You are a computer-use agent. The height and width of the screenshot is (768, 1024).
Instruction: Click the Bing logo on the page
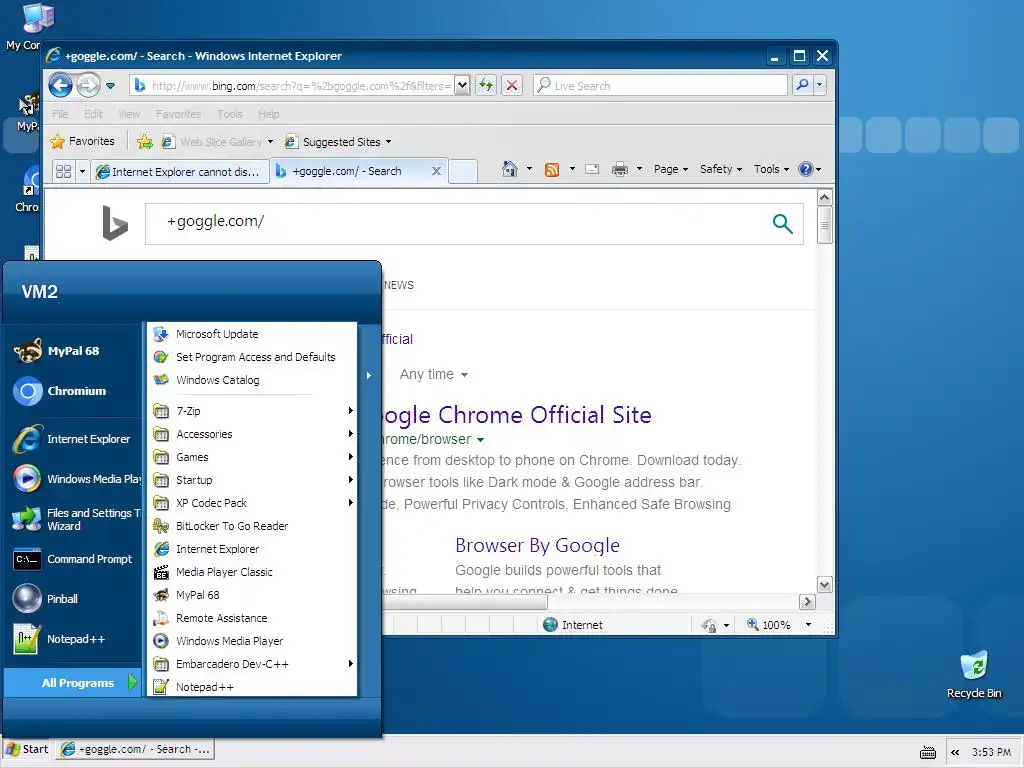115,223
